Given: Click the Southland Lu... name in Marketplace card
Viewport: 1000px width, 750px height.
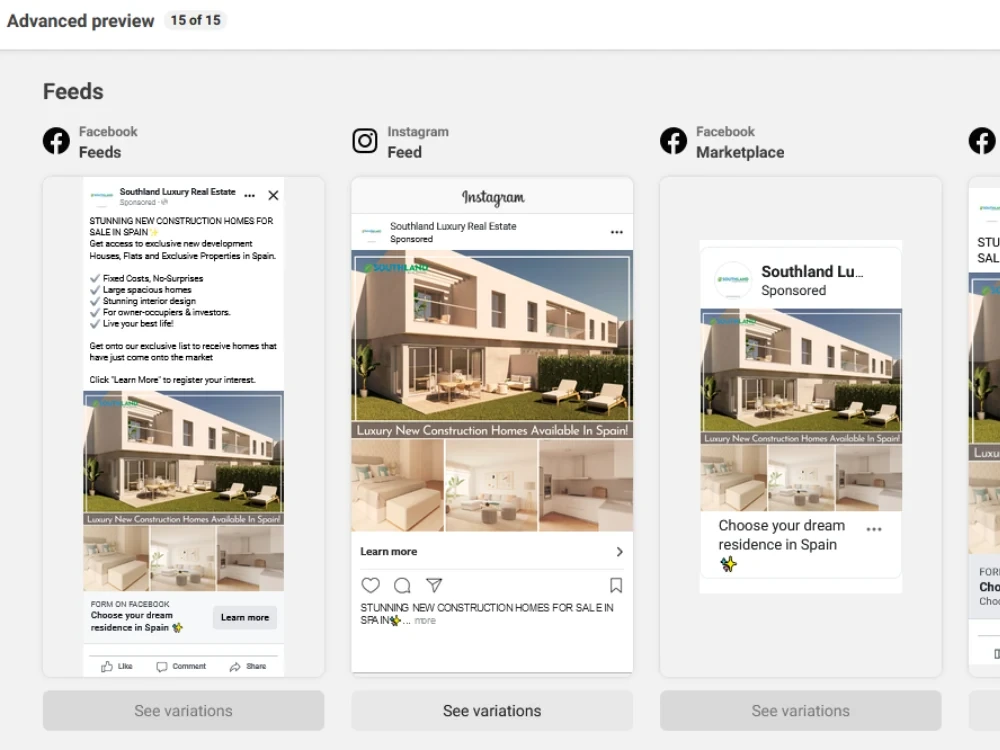Looking at the screenshot, I should tap(812, 272).
